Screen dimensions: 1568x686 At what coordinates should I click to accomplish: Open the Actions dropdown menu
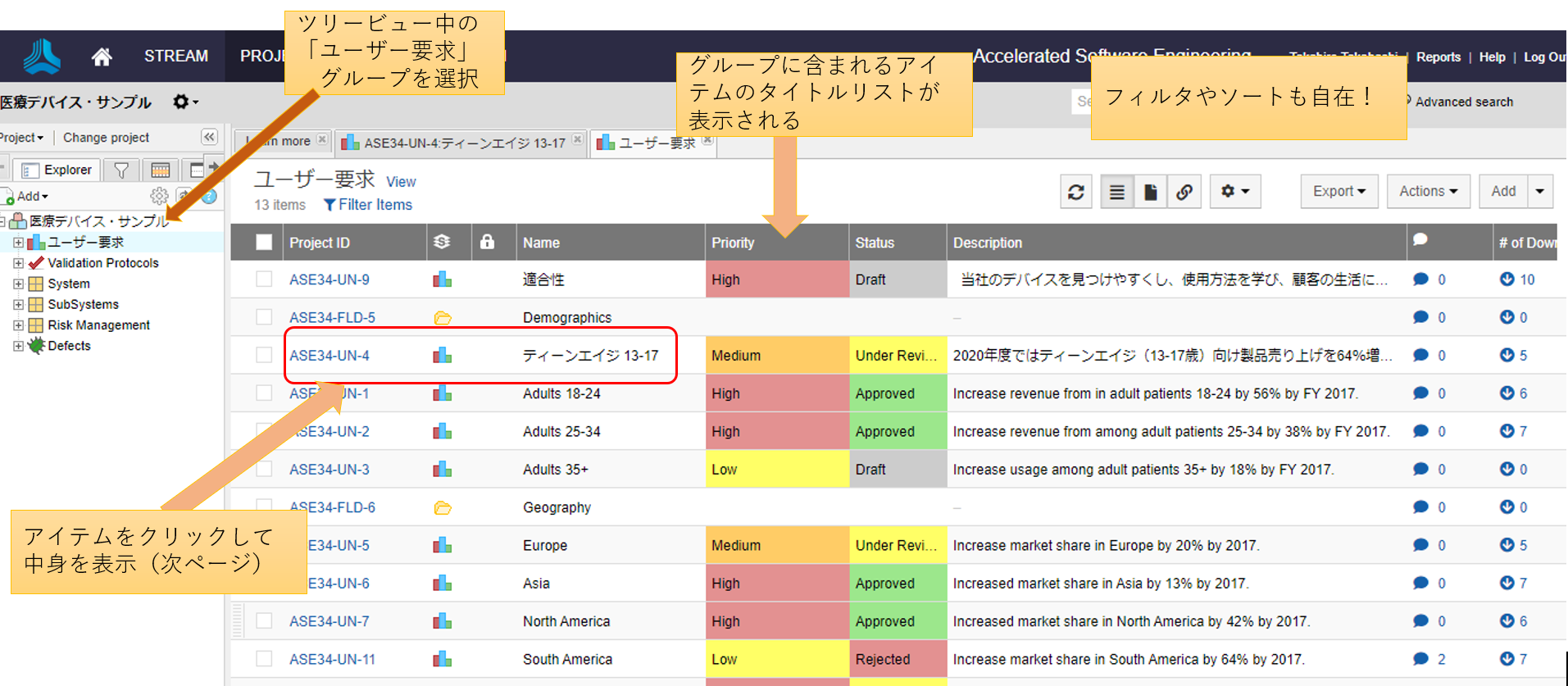click(x=1427, y=192)
